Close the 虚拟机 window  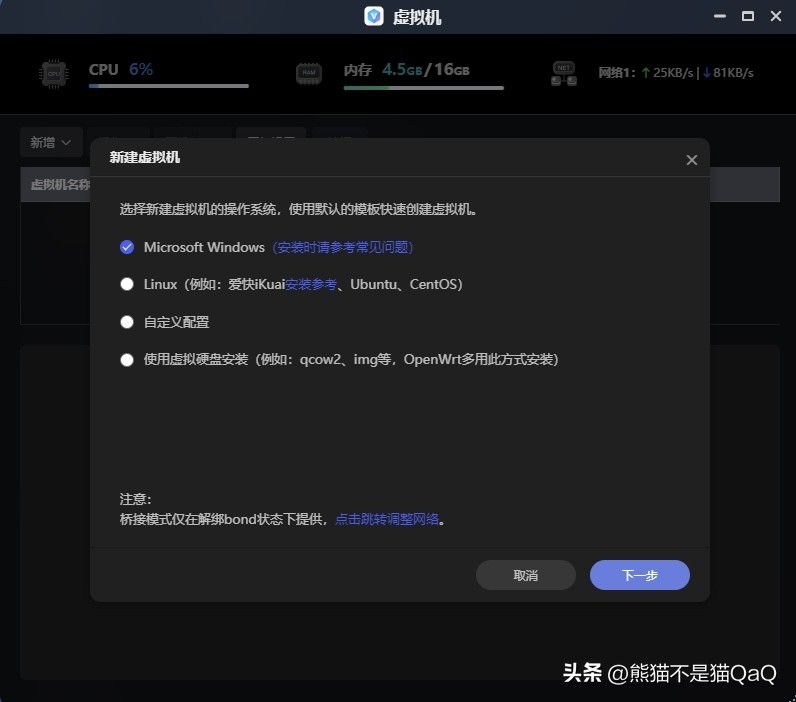[x=776, y=16]
